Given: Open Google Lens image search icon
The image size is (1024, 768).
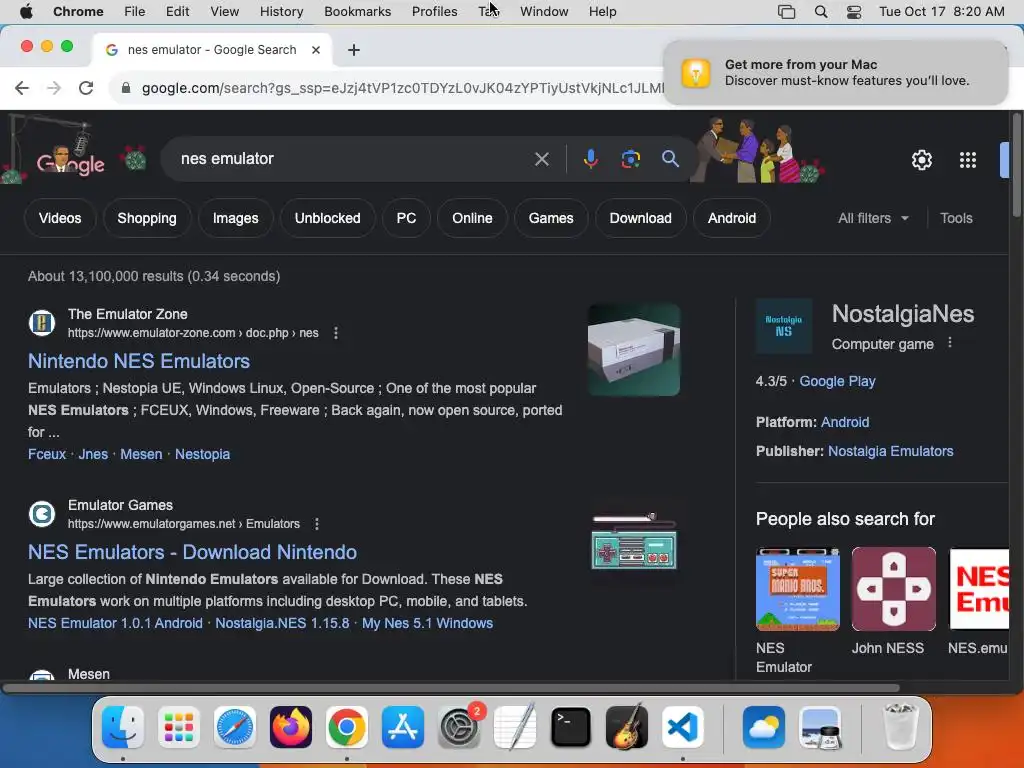Looking at the screenshot, I should coord(630,159).
